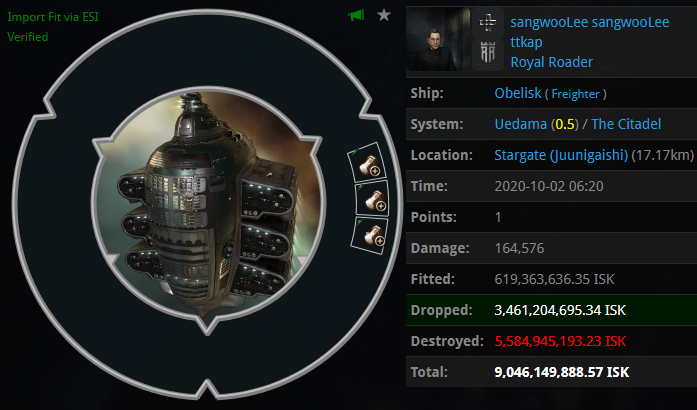The width and height of the screenshot is (697, 410).
Task: Select the middle rig slot module icon
Action: pos(373,199)
